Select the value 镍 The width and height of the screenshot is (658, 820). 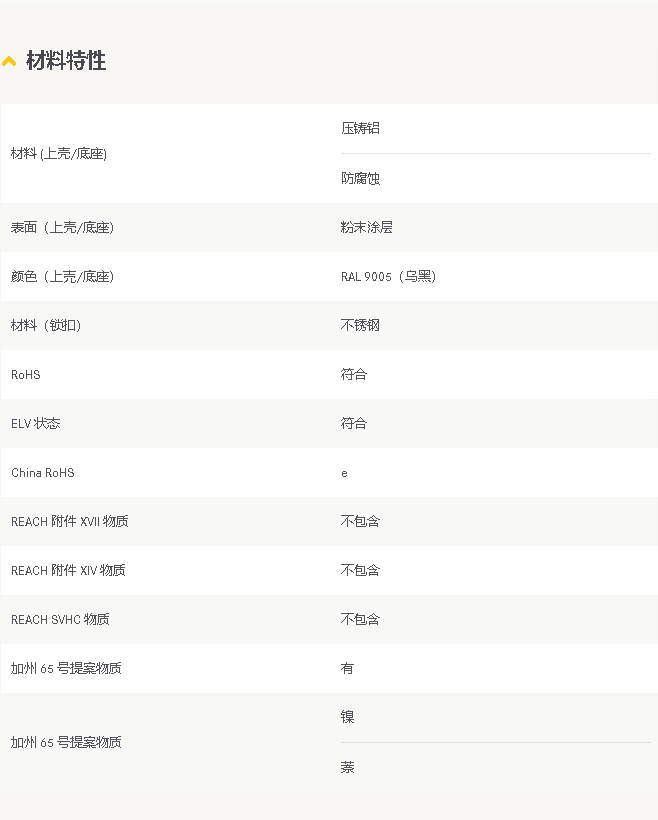(x=347, y=717)
